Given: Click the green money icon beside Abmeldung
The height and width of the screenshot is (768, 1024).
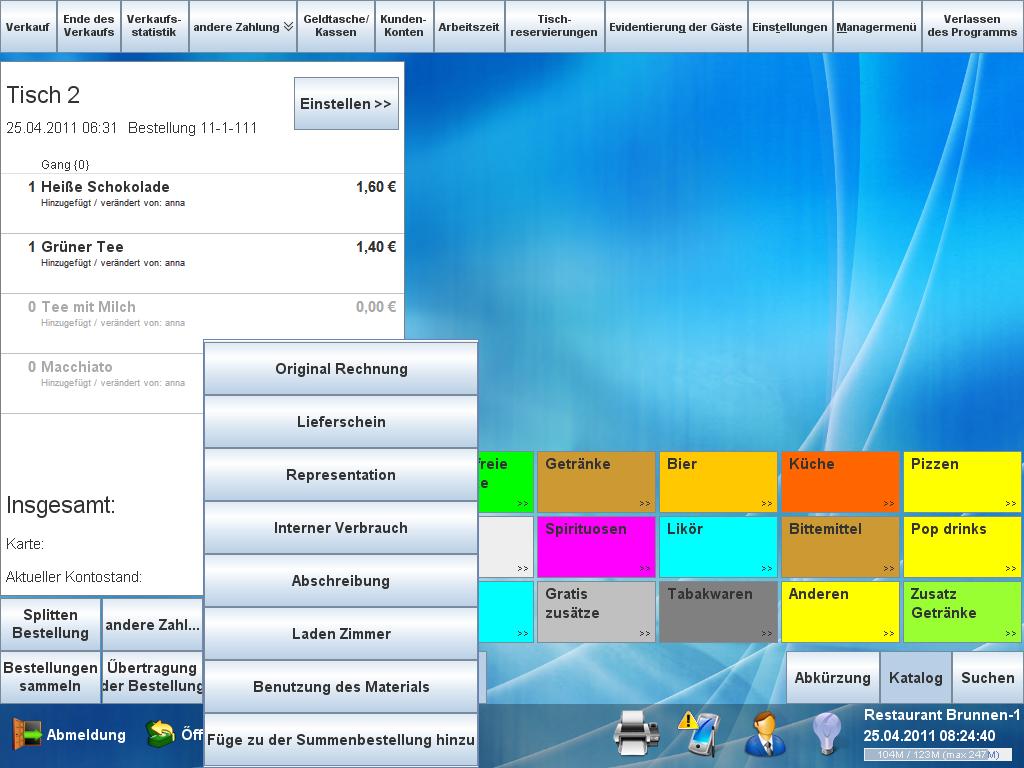Looking at the screenshot, I should click(x=160, y=735).
